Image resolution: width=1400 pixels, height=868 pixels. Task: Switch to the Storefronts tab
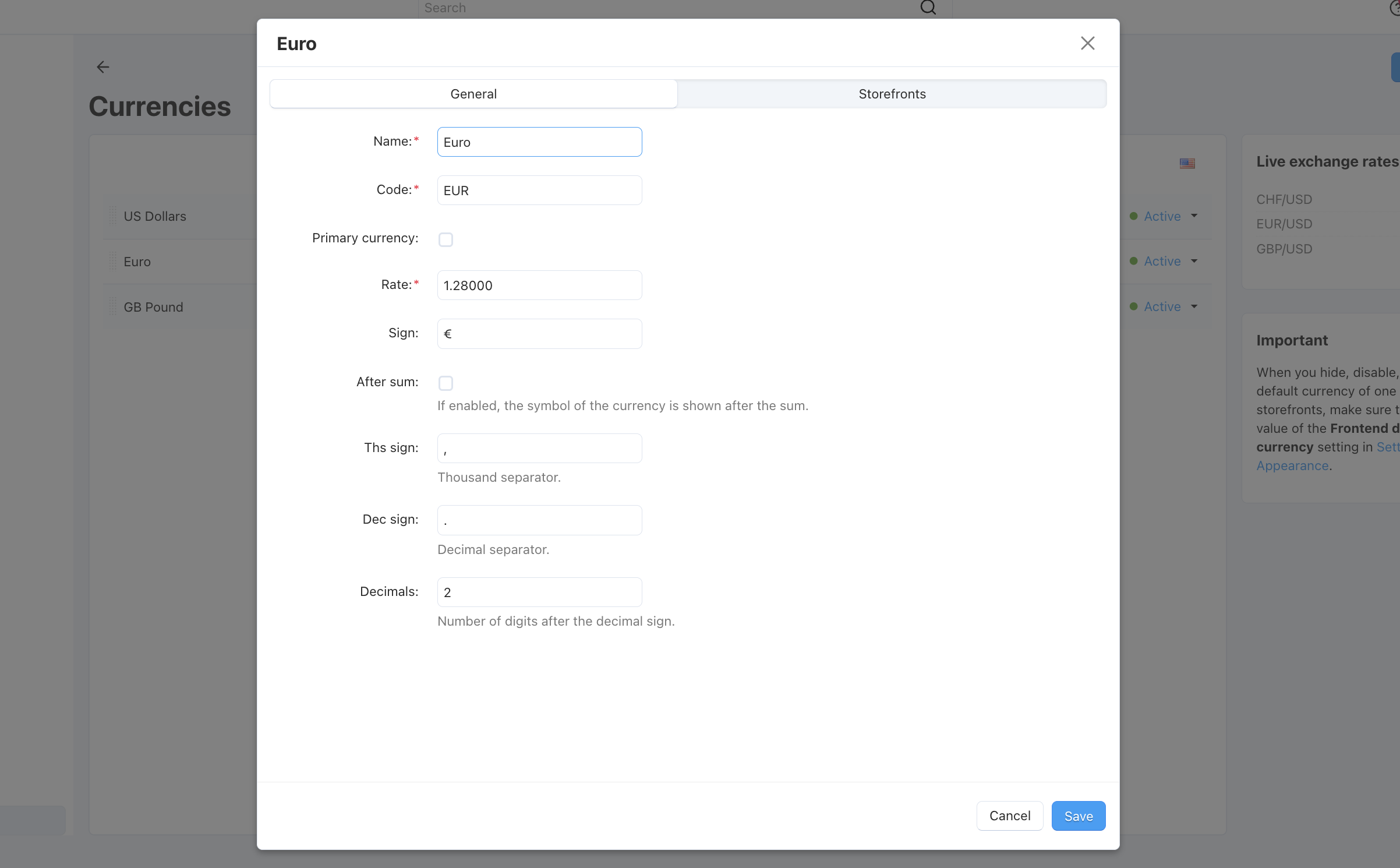pyautogui.click(x=892, y=94)
